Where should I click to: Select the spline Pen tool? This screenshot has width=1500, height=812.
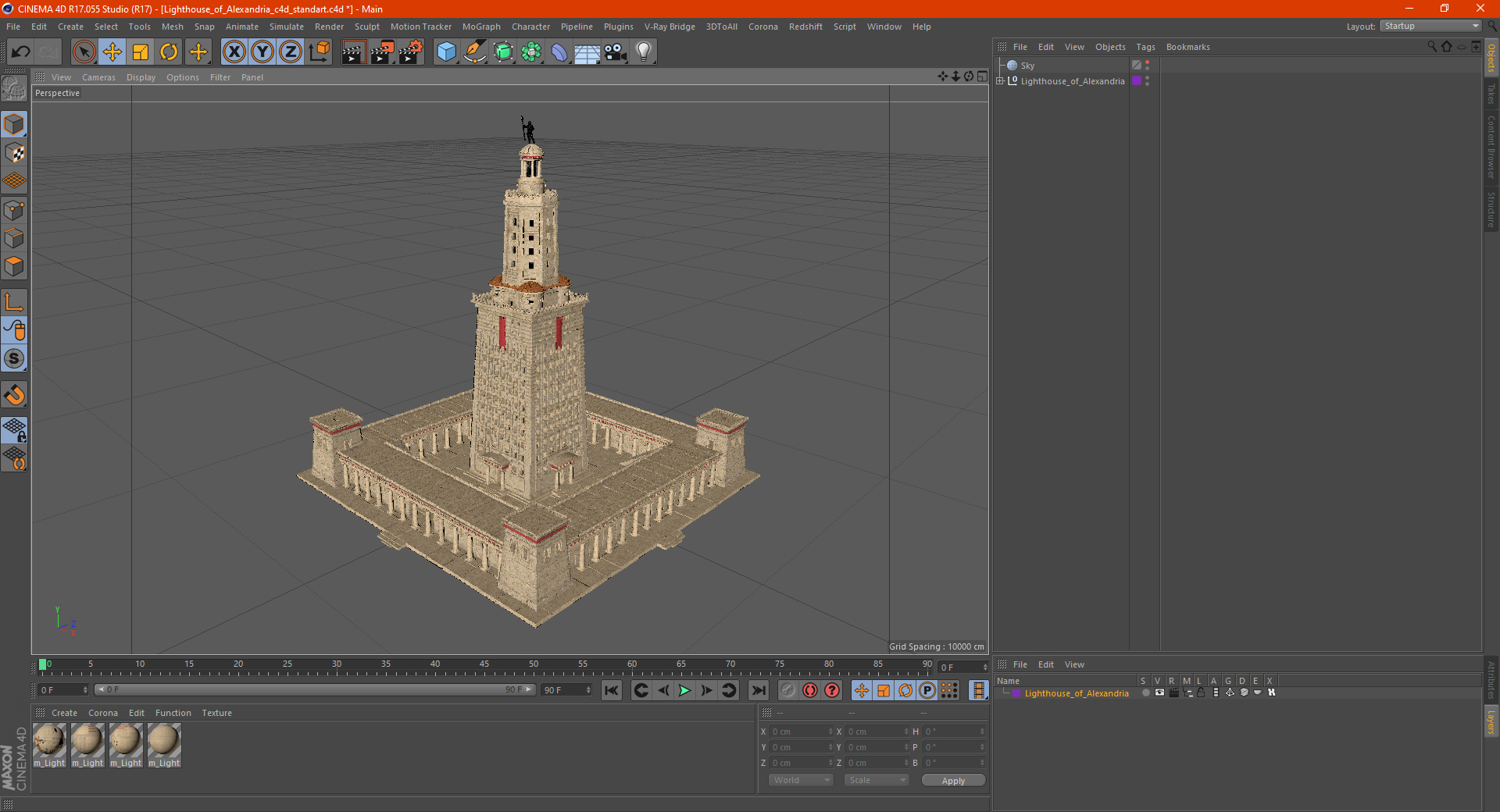pos(474,52)
